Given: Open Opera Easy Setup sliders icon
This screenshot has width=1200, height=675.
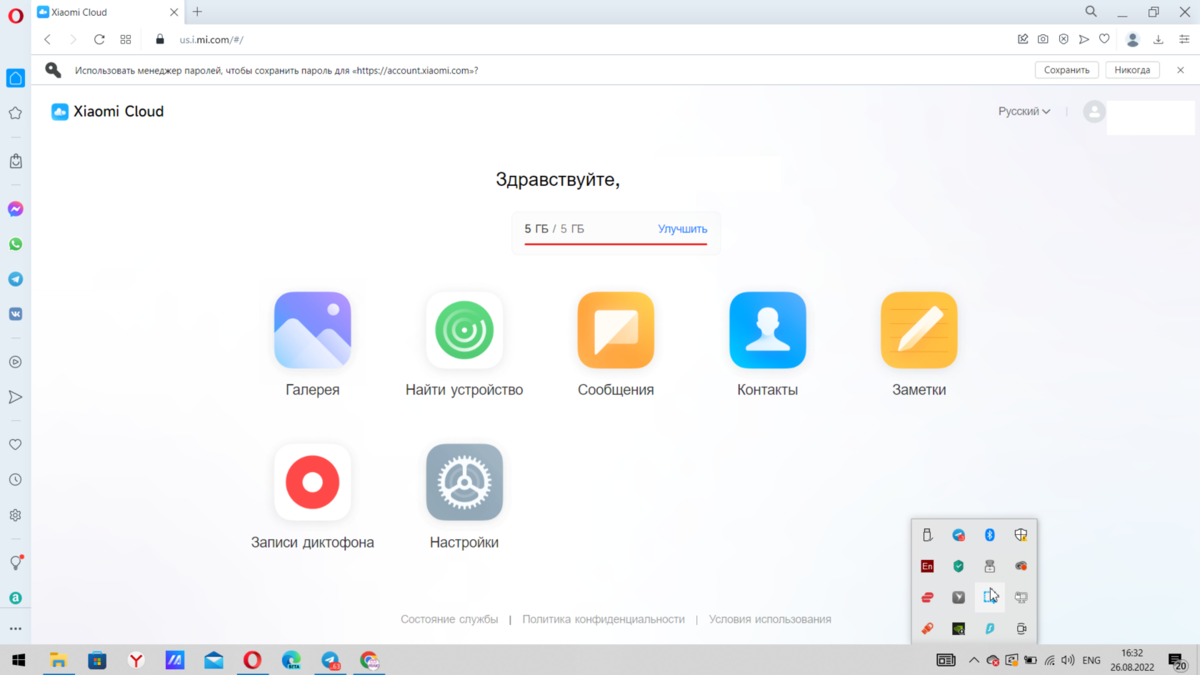Looking at the screenshot, I should pyautogui.click(x=1184, y=40).
